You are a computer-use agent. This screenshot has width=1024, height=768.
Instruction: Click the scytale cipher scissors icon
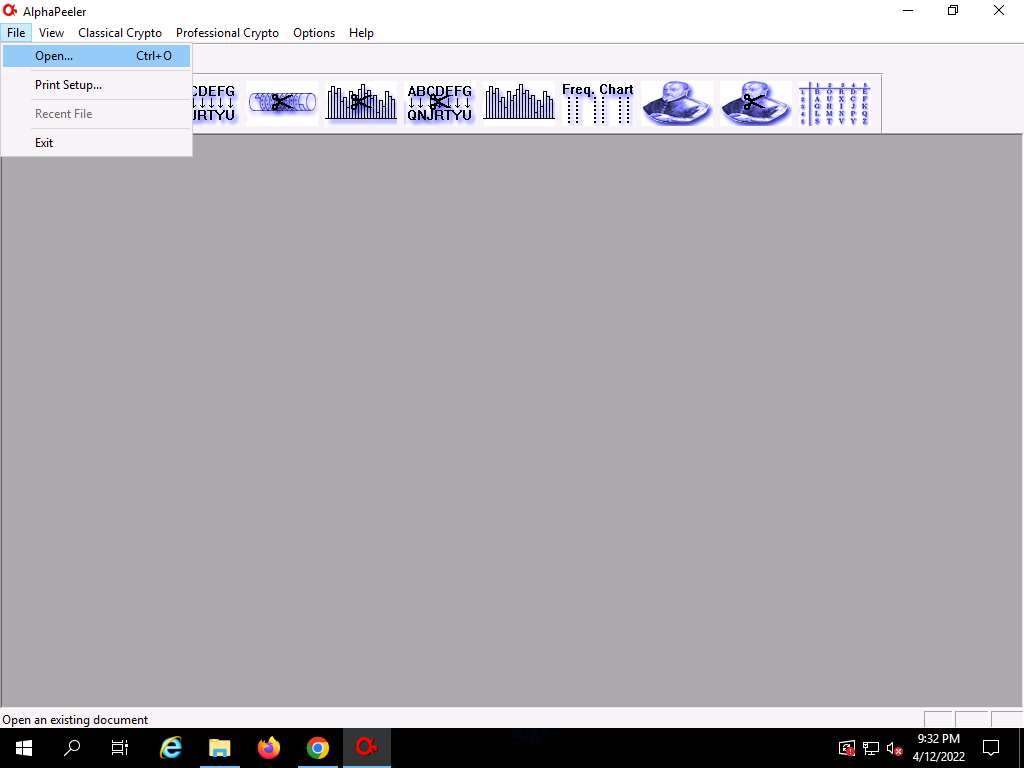pos(282,103)
